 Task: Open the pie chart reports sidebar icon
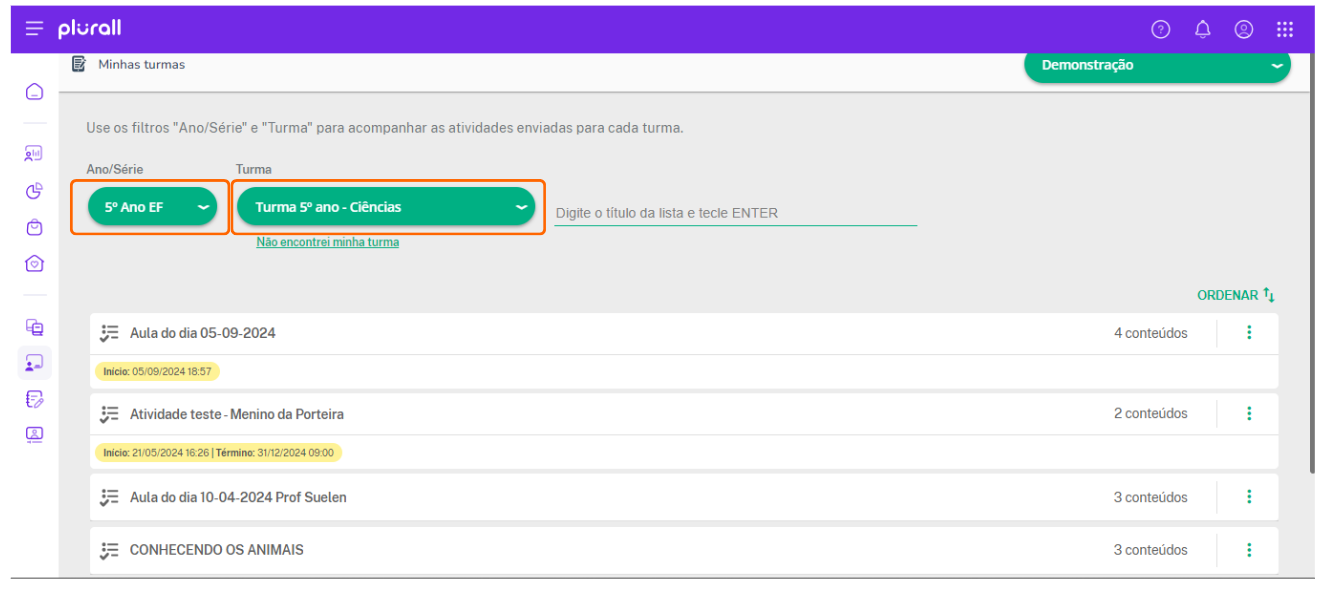click(x=34, y=191)
